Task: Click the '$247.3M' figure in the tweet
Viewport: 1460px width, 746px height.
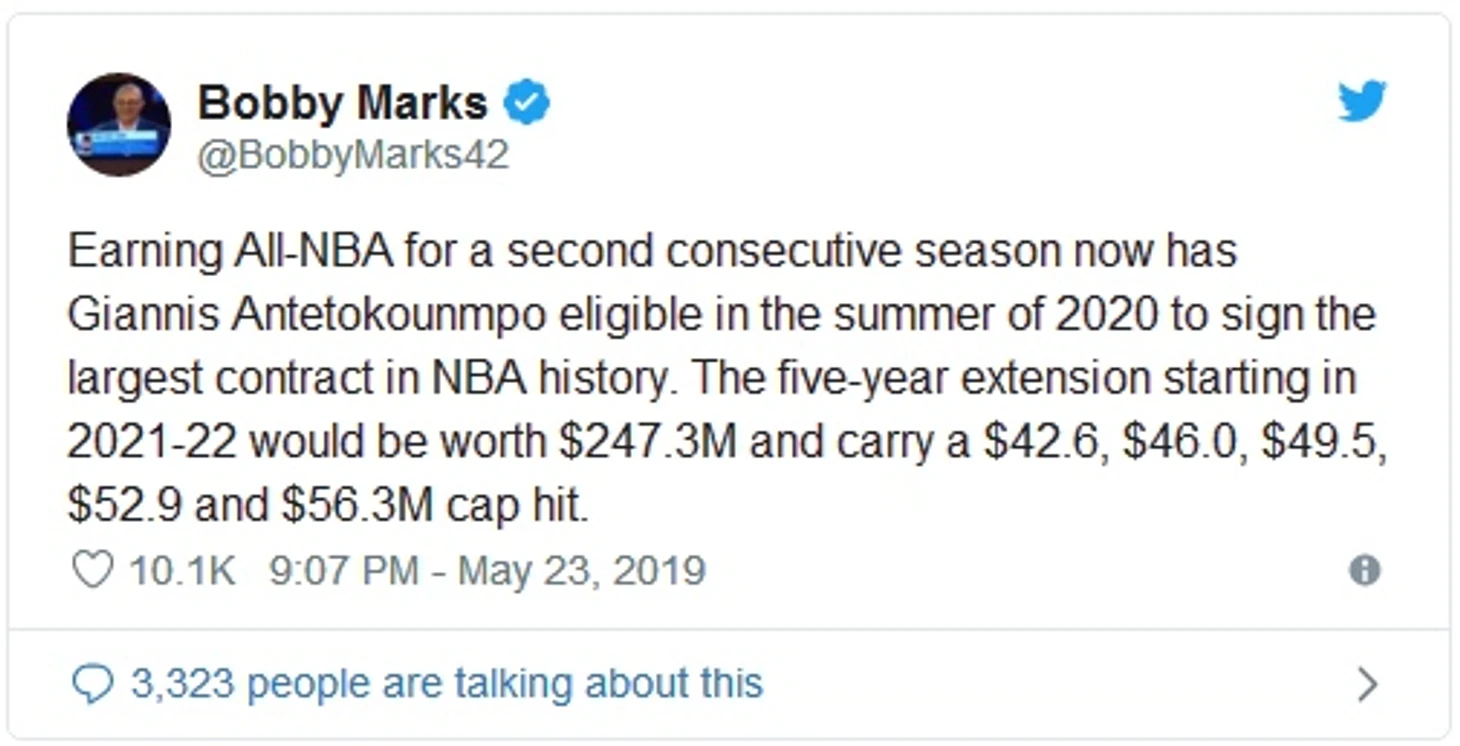Action: pos(648,443)
